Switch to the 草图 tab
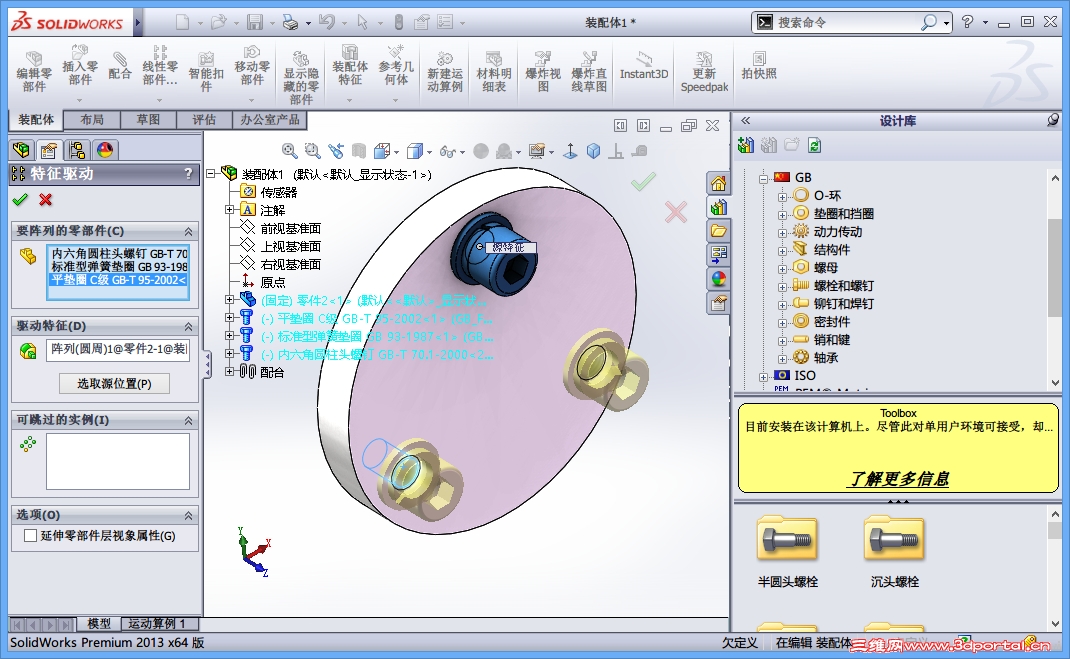This screenshot has width=1070, height=659. (147, 120)
